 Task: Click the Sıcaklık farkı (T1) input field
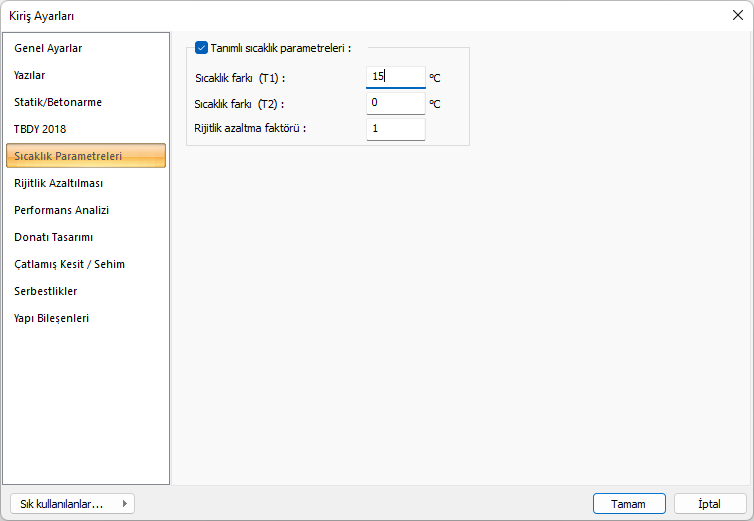[395, 76]
